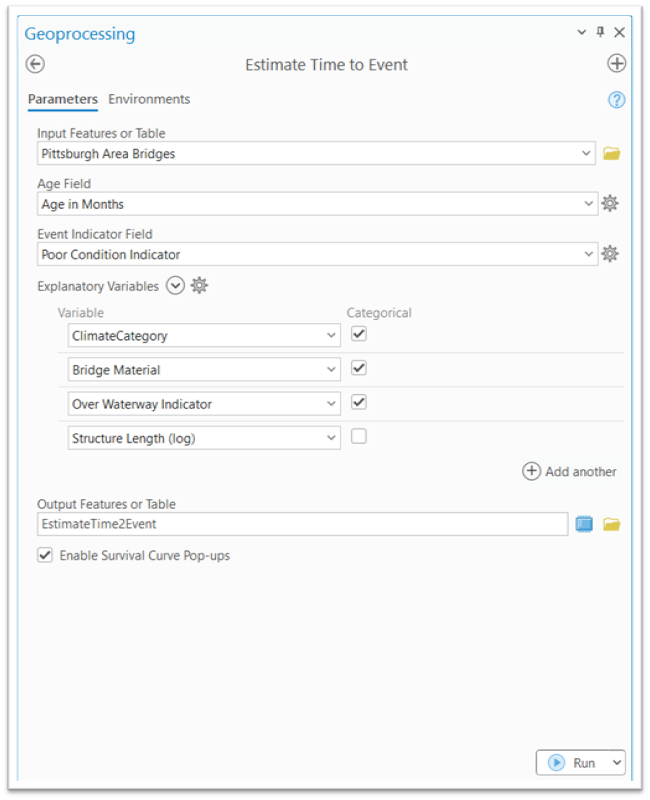Image resolution: width=650 pixels, height=800 pixels.
Task: Click the catalog browse icon for Output Features
Action: (584, 523)
